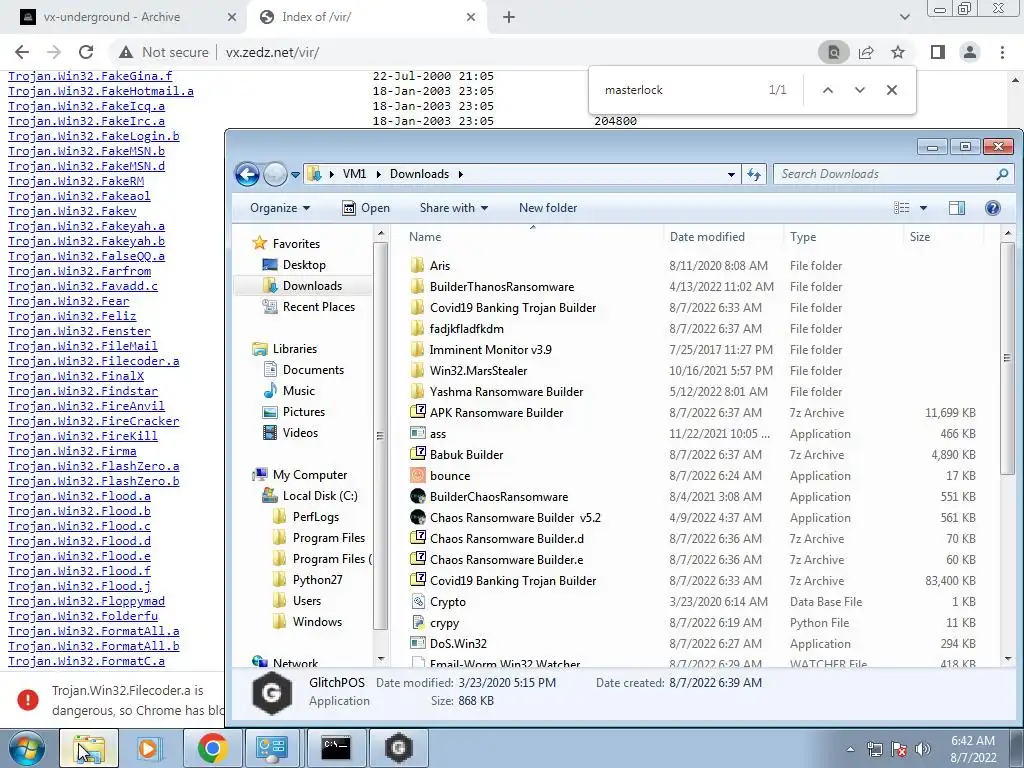This screenshot has width=1024, height=768.
Task: Open Trojan.Win32.FireCracker link
Action: point(93,421)
